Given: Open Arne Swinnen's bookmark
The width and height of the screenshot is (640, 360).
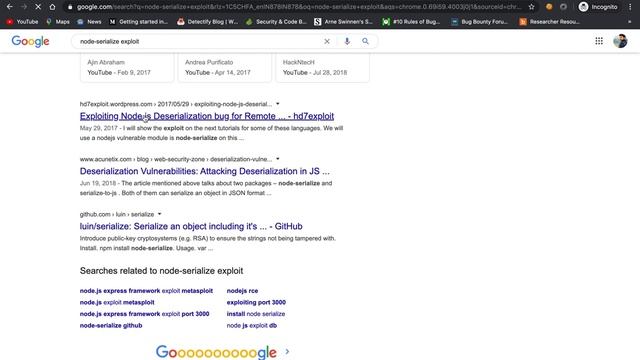Looking at the screenshot, I should 343,22.
